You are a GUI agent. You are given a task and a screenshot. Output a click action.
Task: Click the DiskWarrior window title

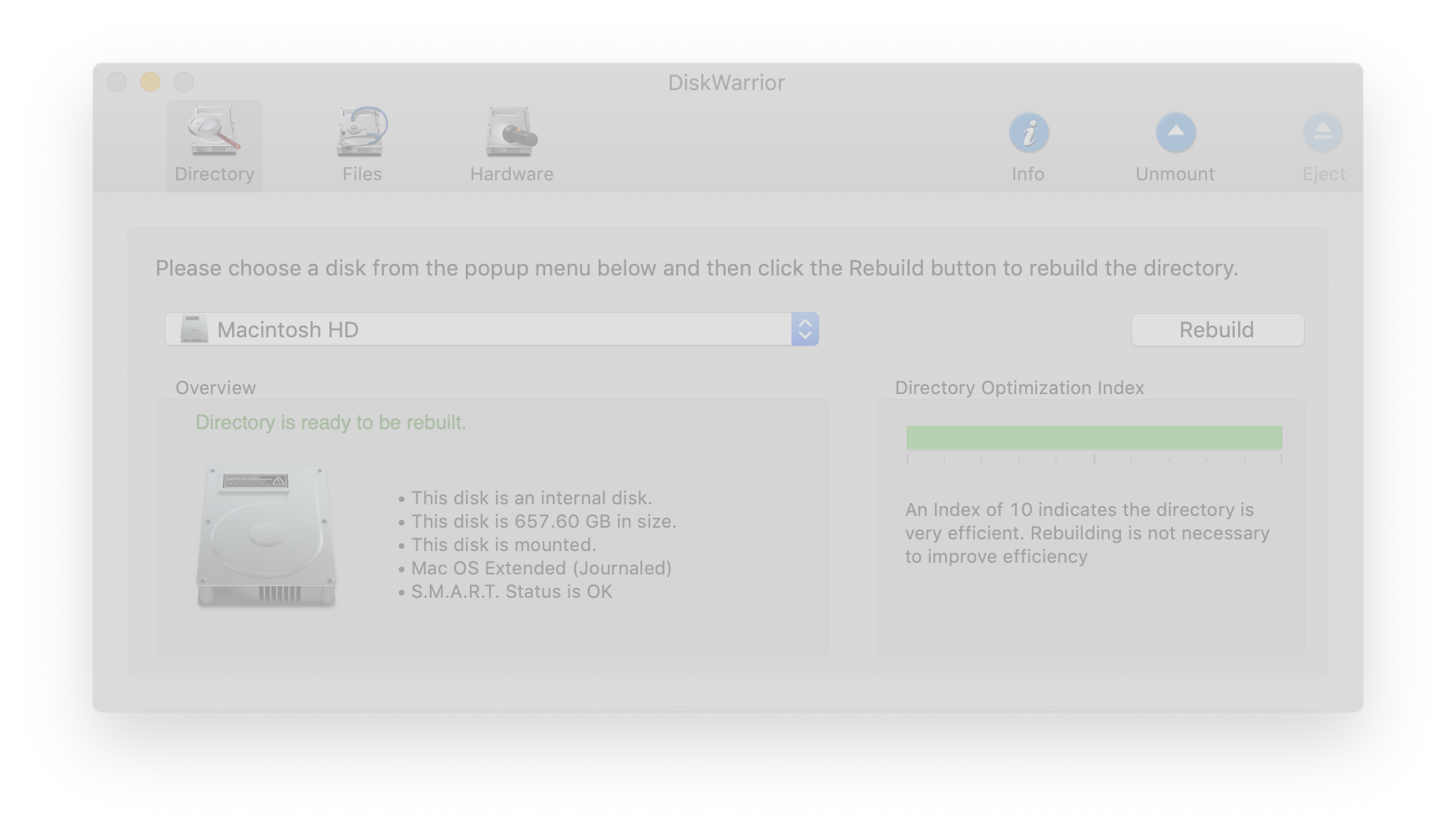point(726,83)
